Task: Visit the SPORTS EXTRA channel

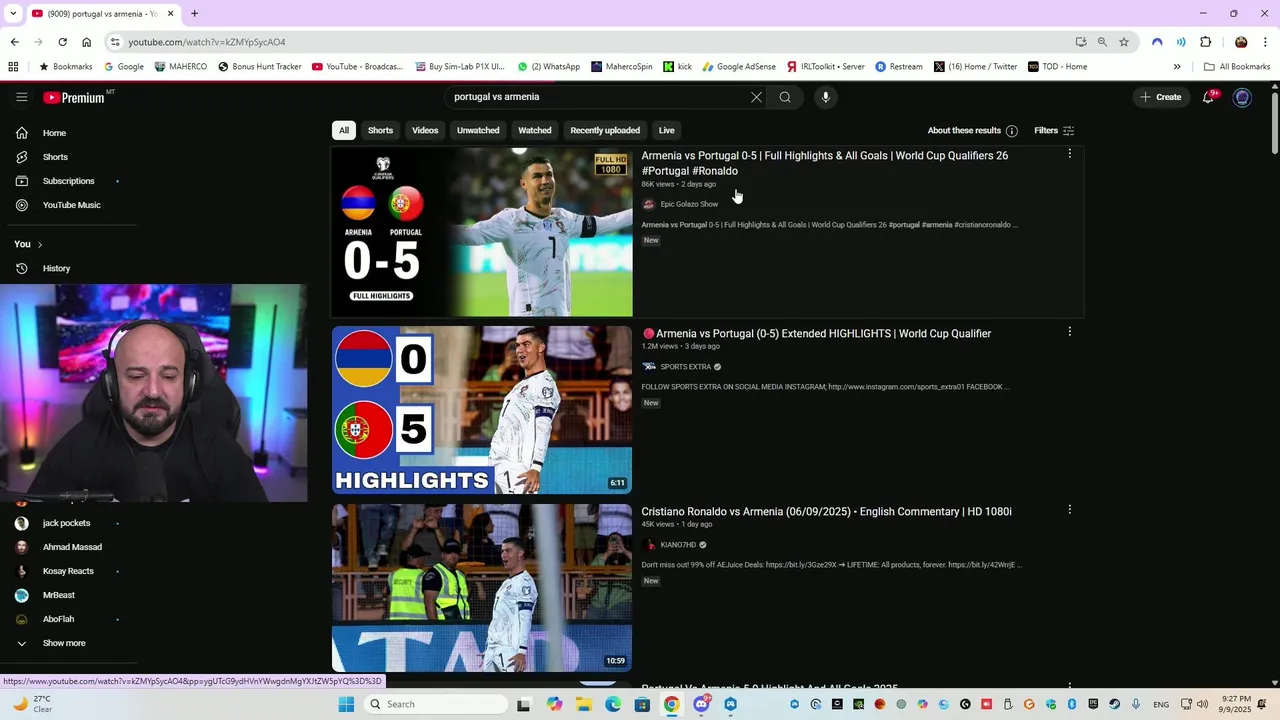Action: (686, 367)
